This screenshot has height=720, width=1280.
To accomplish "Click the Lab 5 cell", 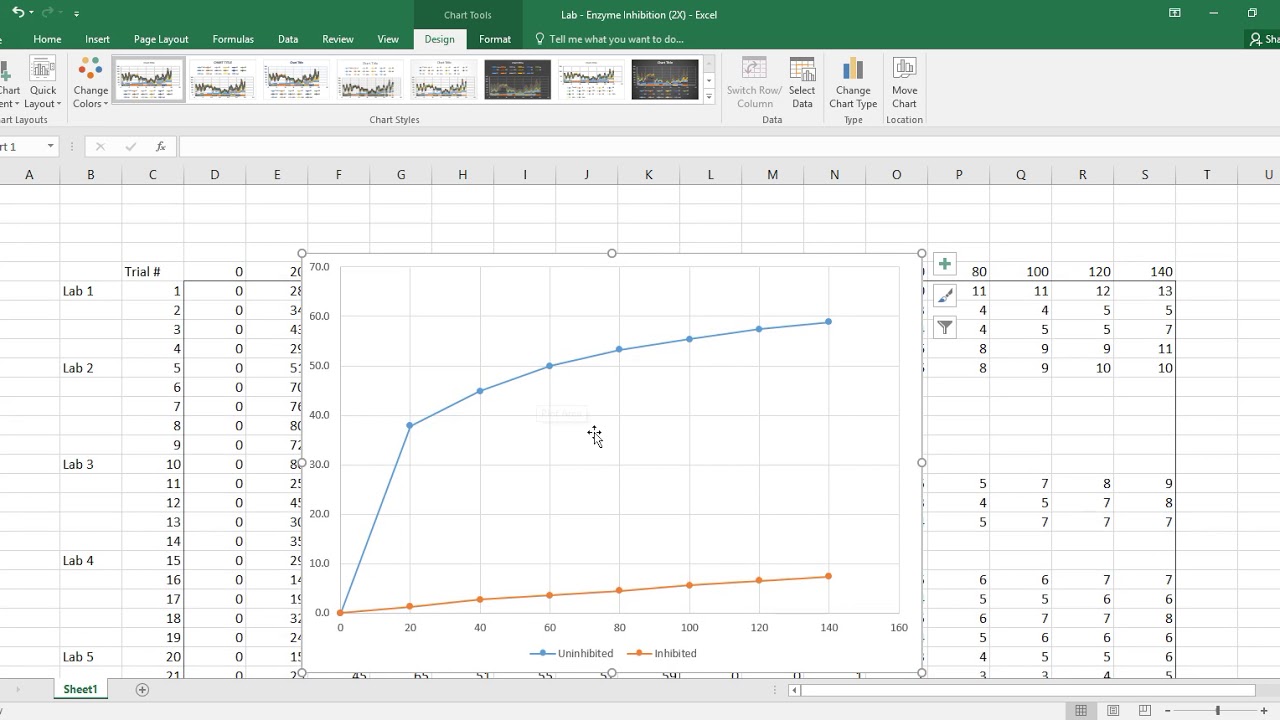I will pos(90,657).
